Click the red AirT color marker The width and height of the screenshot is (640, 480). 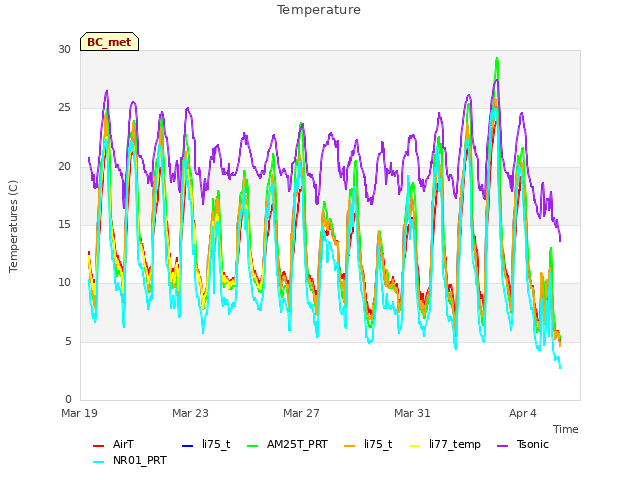[98, 446]
